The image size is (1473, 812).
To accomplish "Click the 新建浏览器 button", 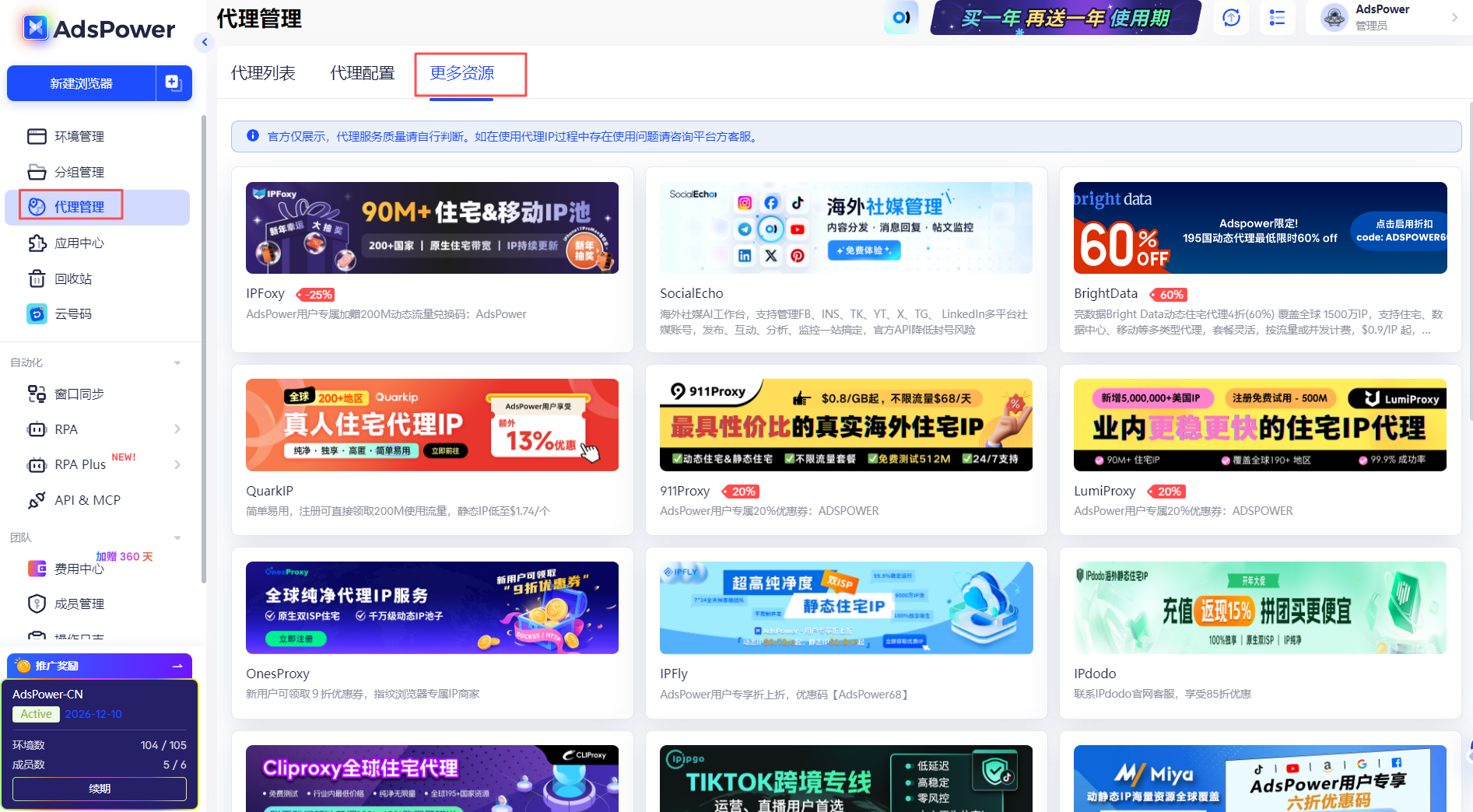I will pyautogui.click(x=81, y=83).
